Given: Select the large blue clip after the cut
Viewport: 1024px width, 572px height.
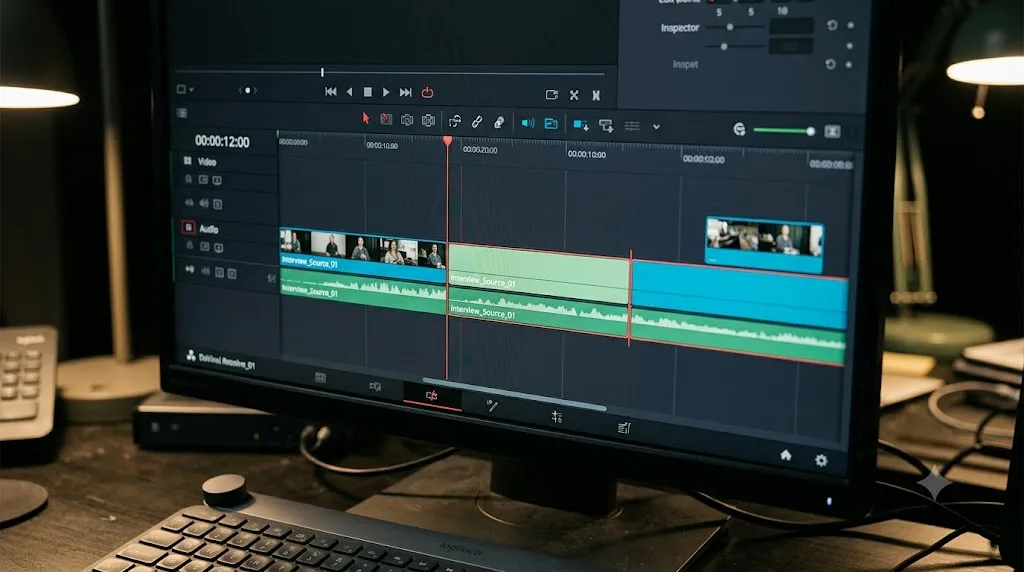Looking at the screenshot, I should (x=739, y=294).
